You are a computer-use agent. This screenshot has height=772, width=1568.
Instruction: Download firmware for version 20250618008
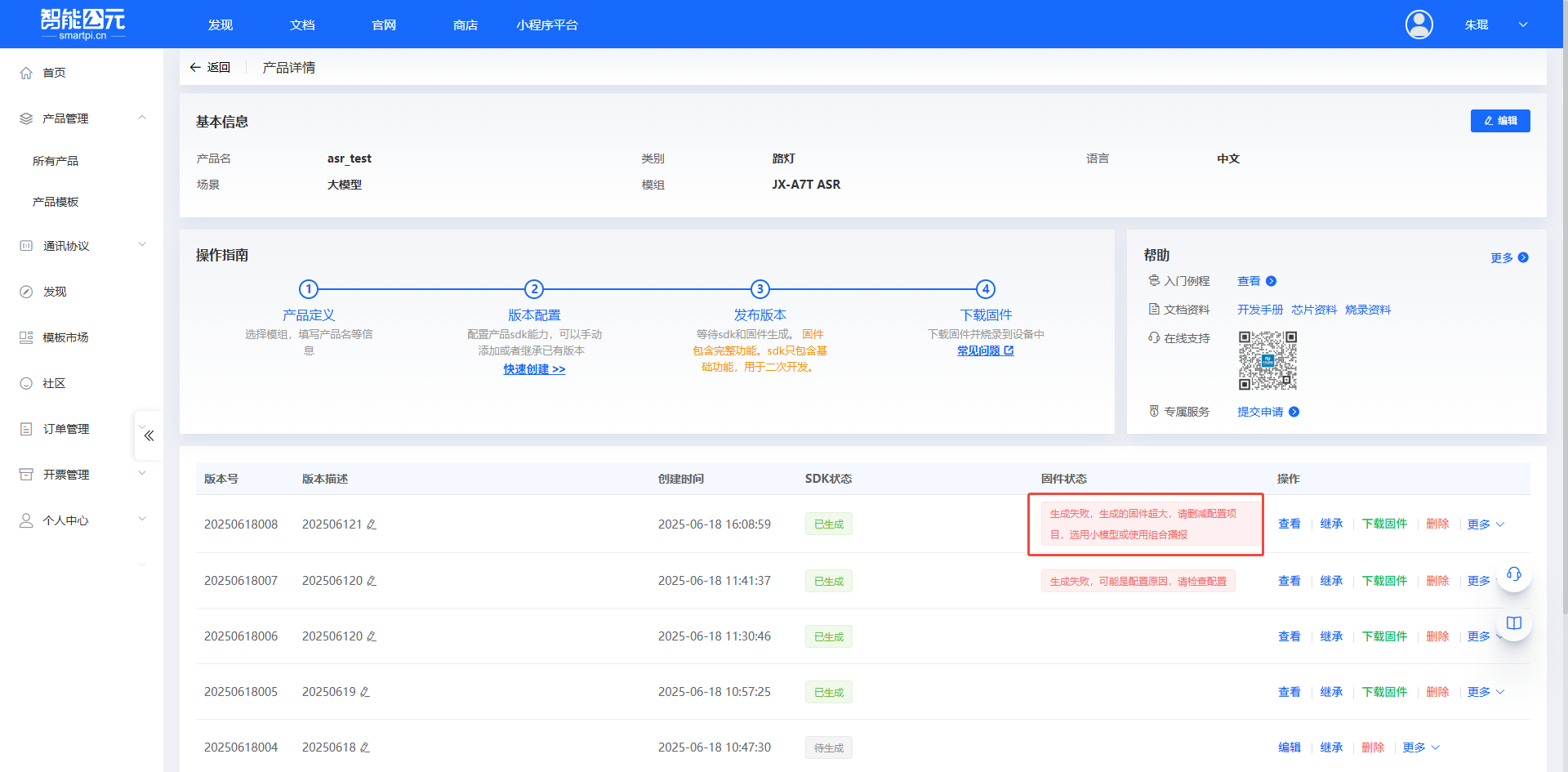pos(1384,524)
